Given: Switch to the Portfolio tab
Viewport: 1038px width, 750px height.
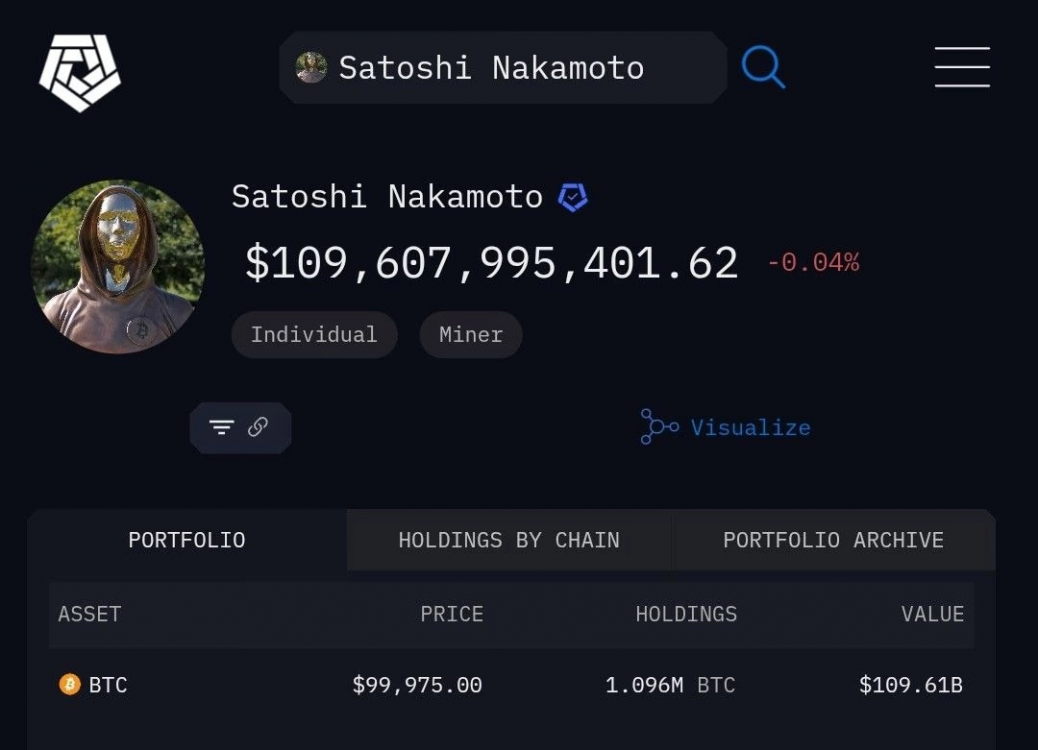Looking at the screenshot, I should pyautogui.click(x=187, y=540).
